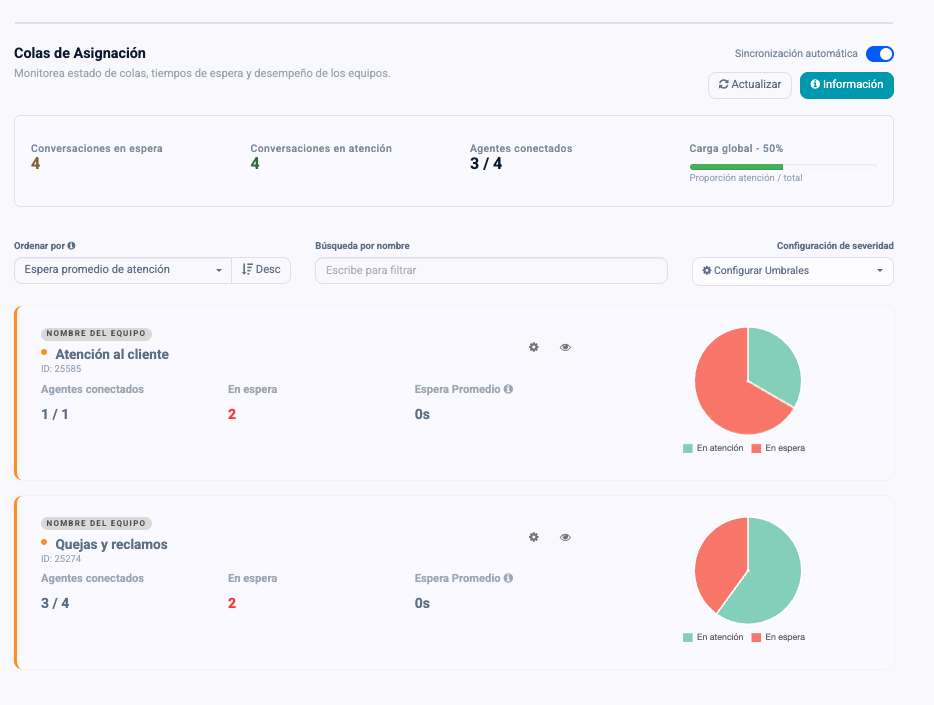Open settings gear for Atención al cliente

click(534, 347)
